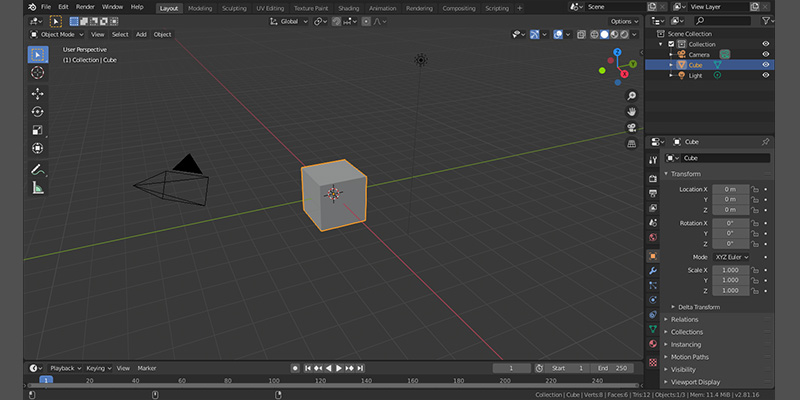Lock the Scale Y value
The height and width of the screenshot is (400, 800).
[x=755, y=280]
